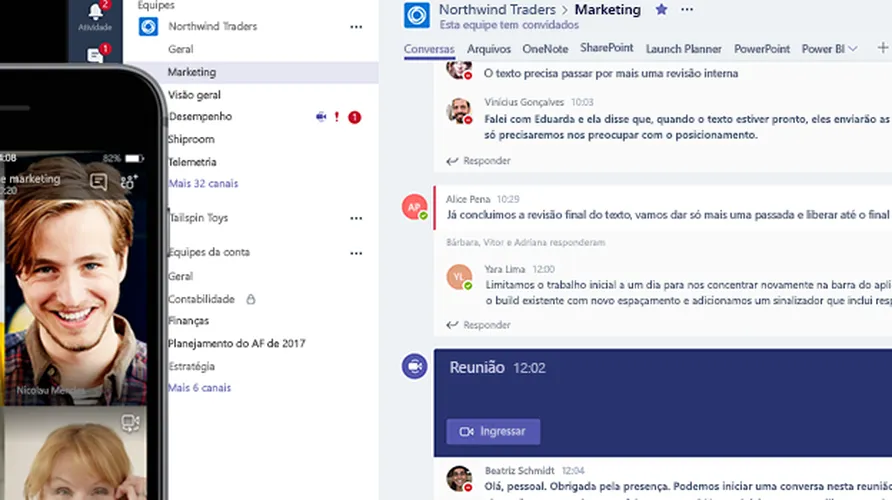
Task: Click Northwind Traders in the header breadcrumb
Action: 497,10
